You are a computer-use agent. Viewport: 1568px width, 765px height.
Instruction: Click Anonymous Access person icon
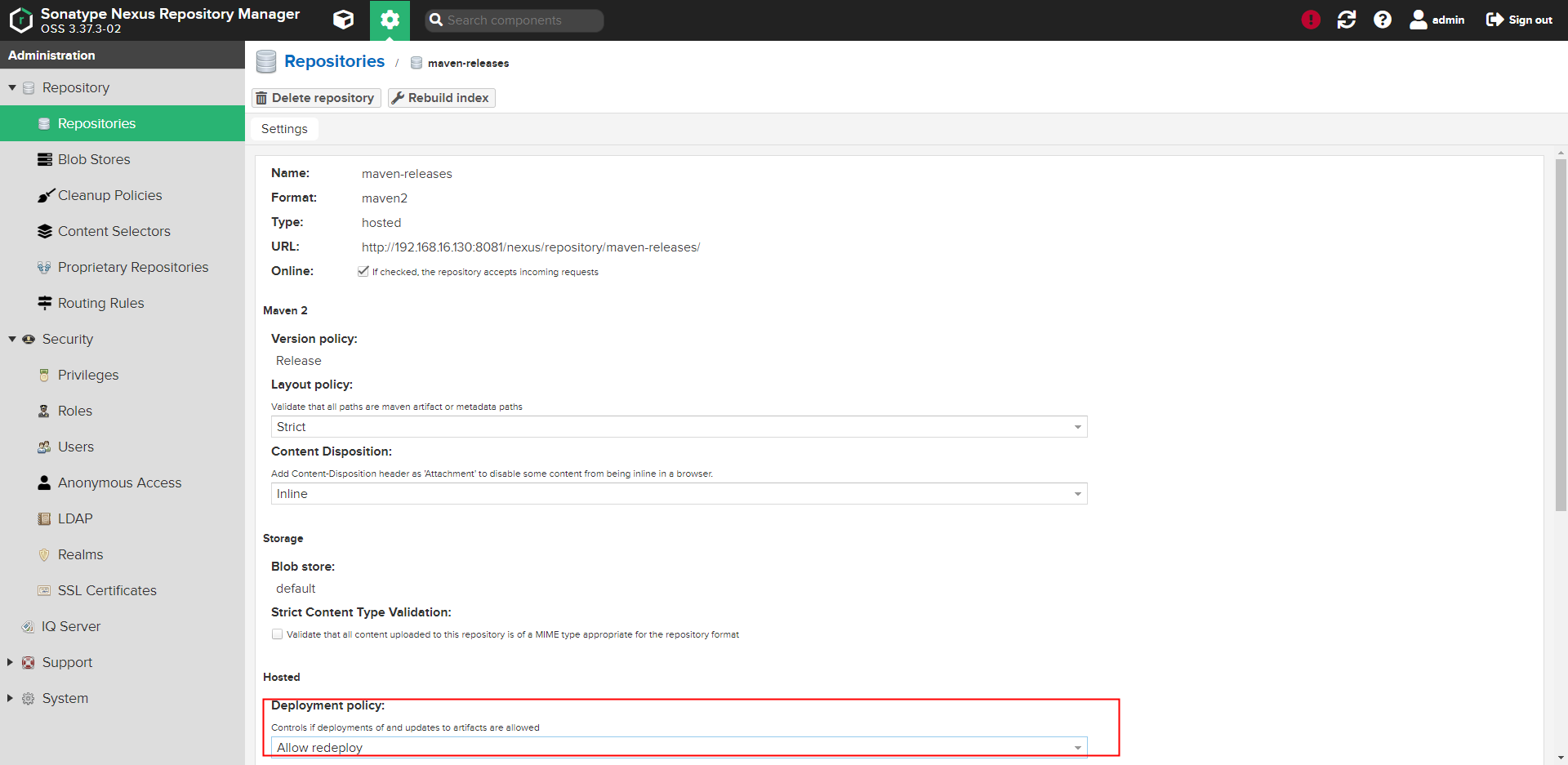coord(44,483)
